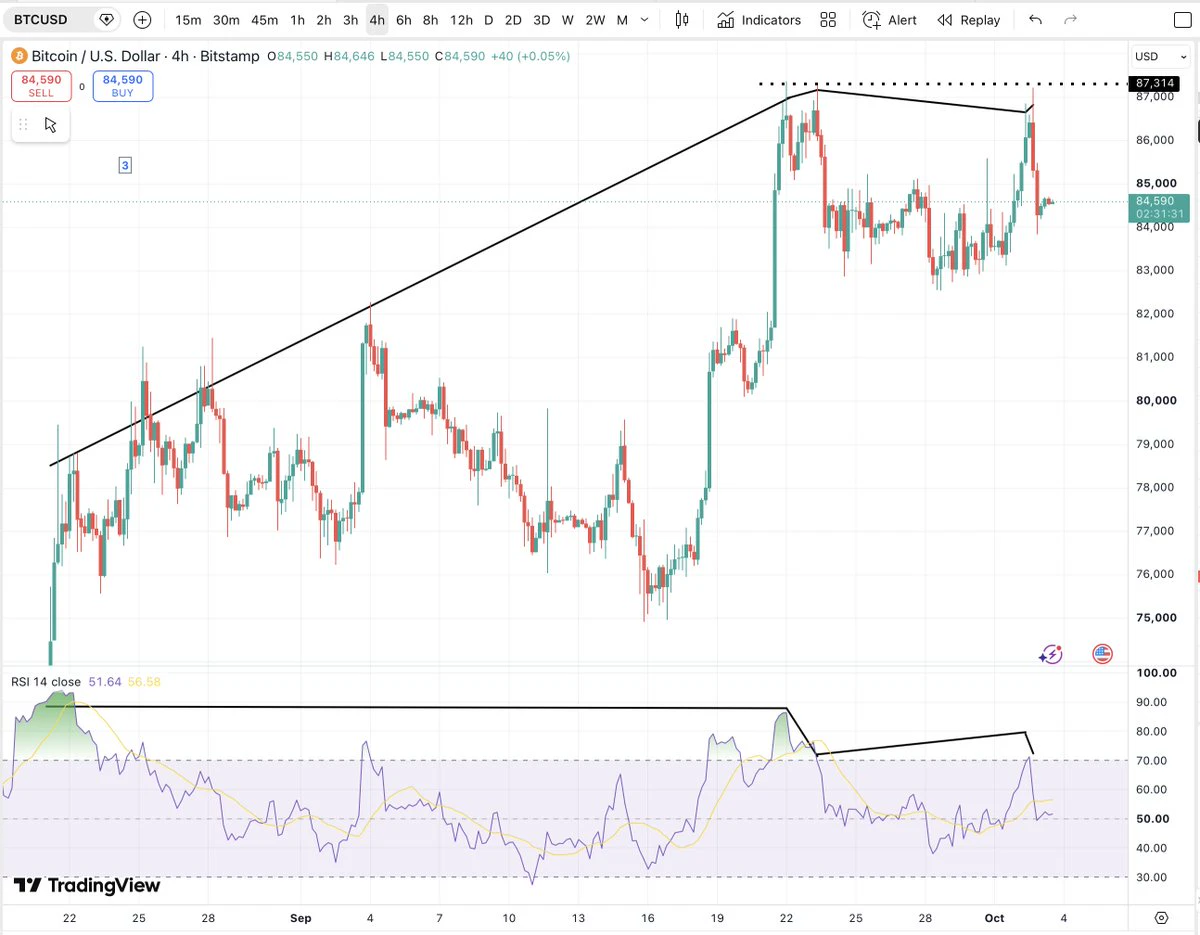The width and height of the screenshot is (1200, 935).
Task: Select the 2W timeframe
Action: coord(595,20)
